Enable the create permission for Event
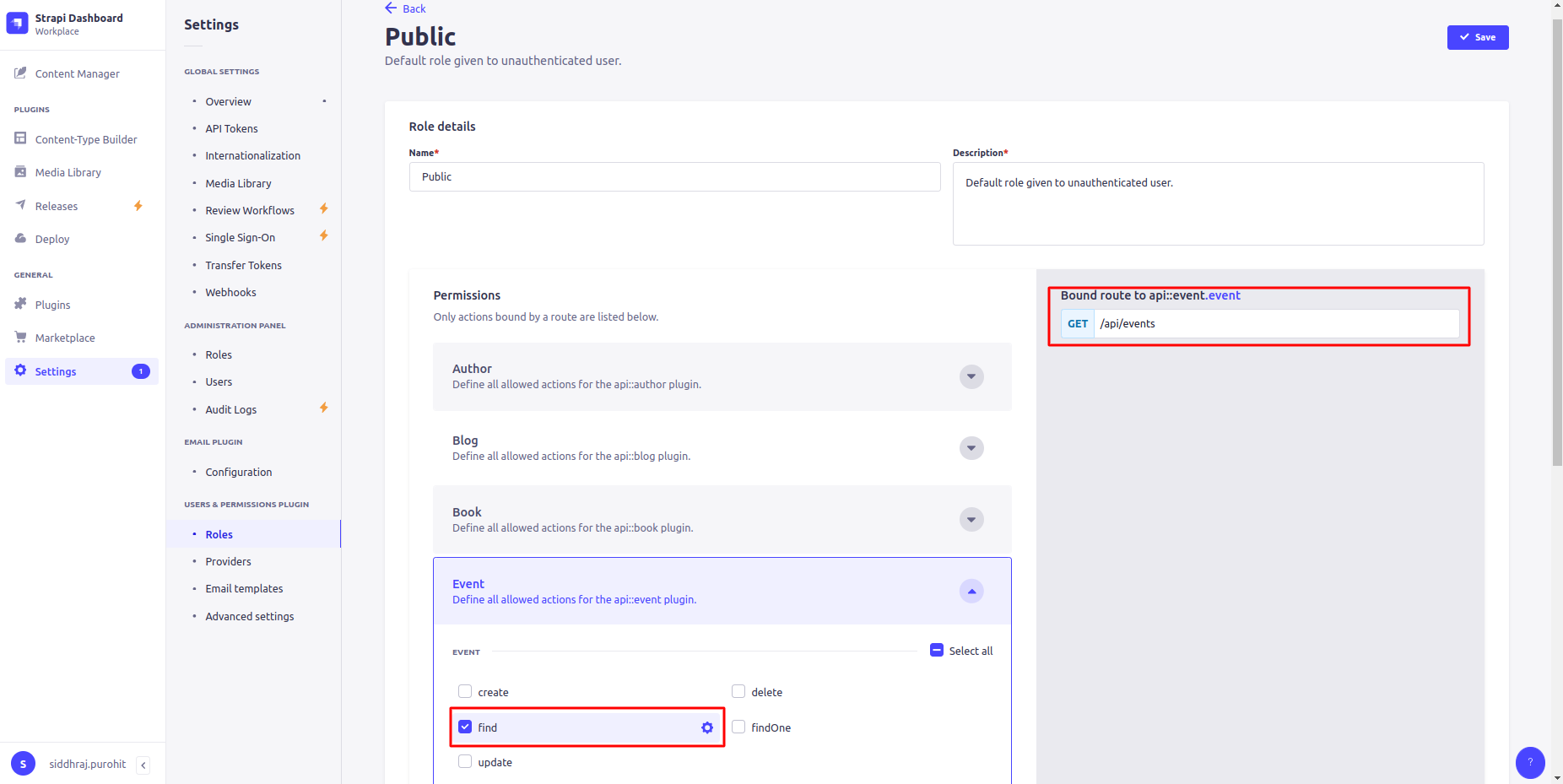The image size is (1563, 784). tap(465, 690)
